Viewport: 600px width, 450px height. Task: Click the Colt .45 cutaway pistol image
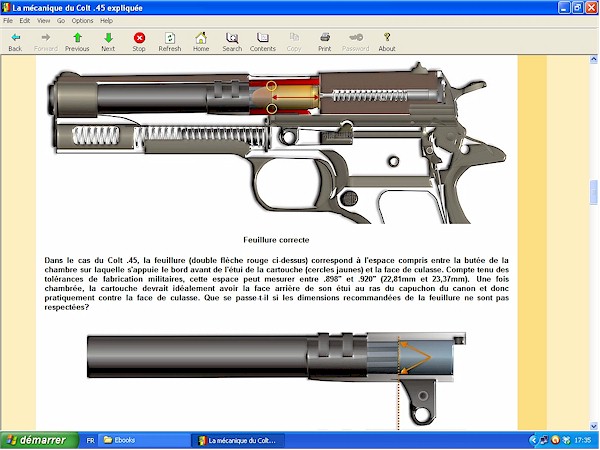coord(276,142)
